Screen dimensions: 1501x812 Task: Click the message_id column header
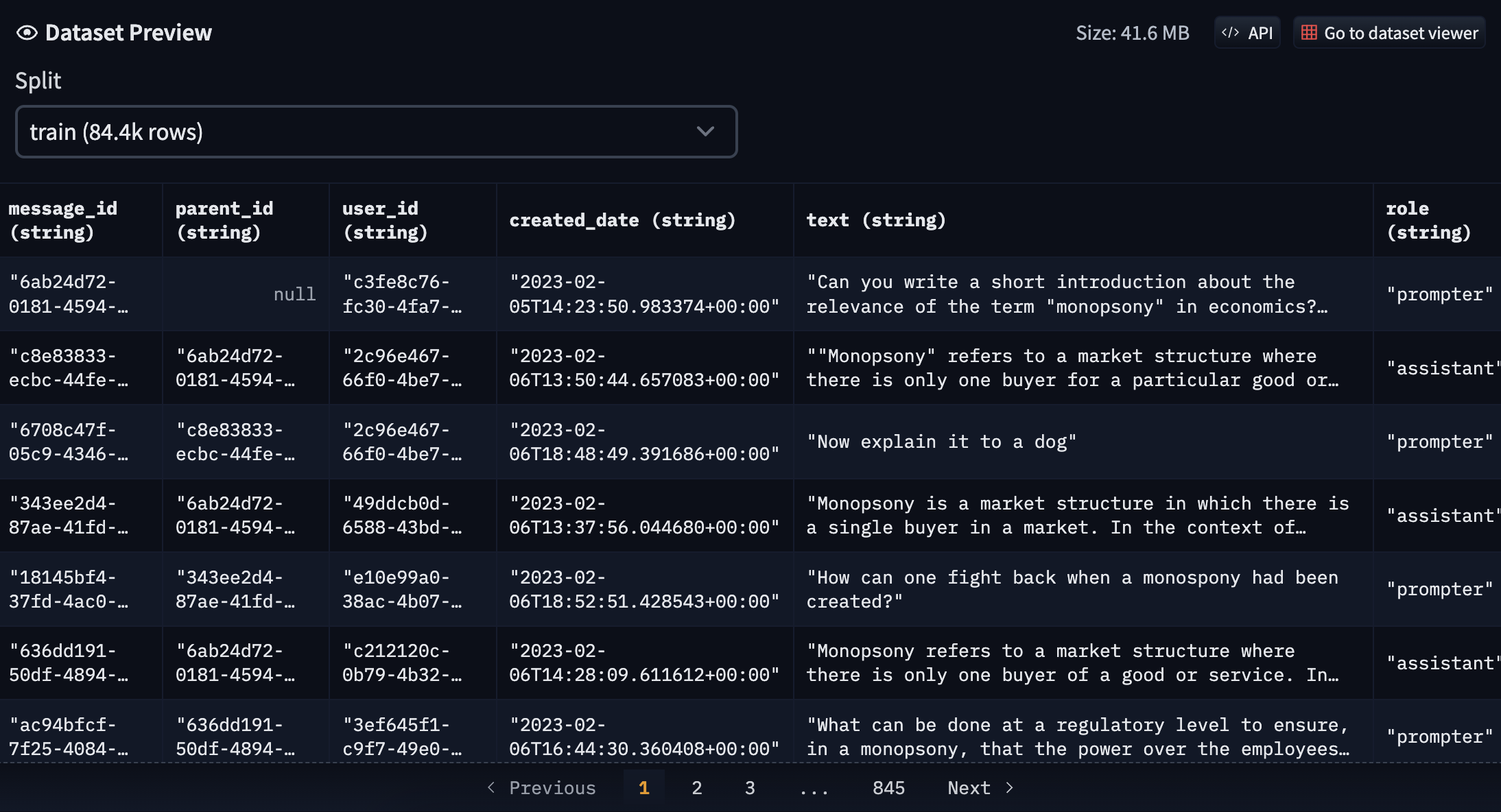(x=63, y=220)
